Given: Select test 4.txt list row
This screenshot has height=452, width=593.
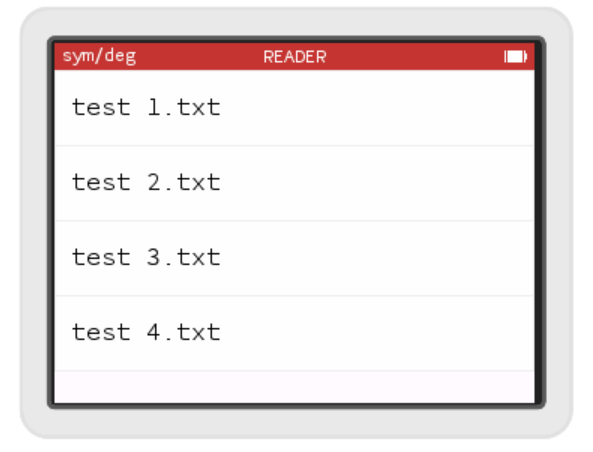Looking at the screenshot, I should (295, 333).
